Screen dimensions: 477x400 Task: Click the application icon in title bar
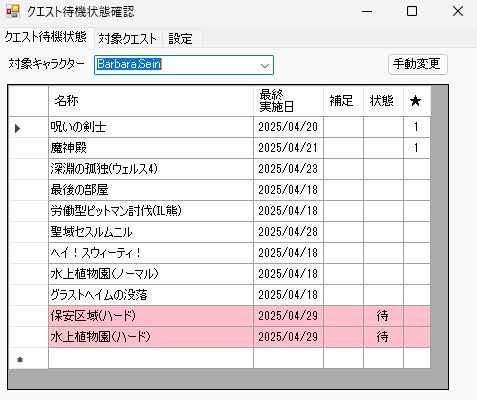(x=13, y=11)
